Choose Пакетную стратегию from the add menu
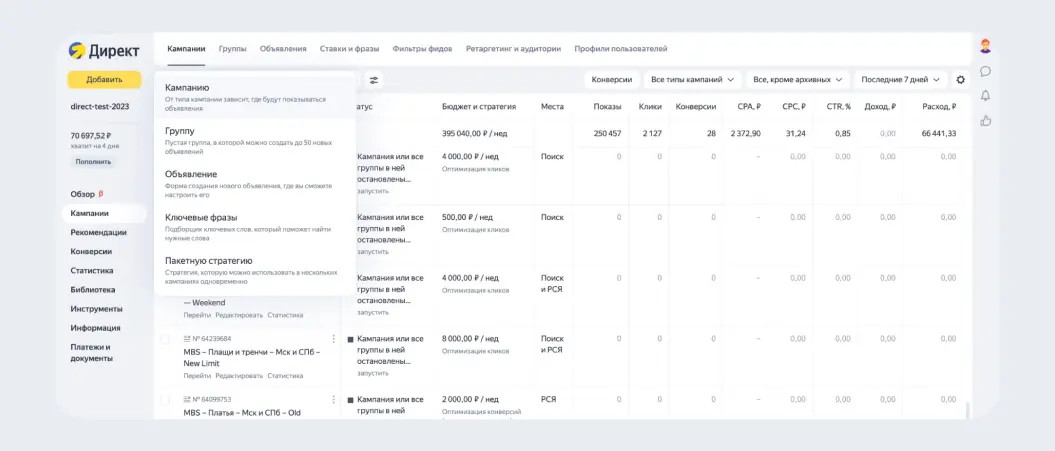Image resolution: width=1055 pixels, height=451 pixels. [255, 271]
